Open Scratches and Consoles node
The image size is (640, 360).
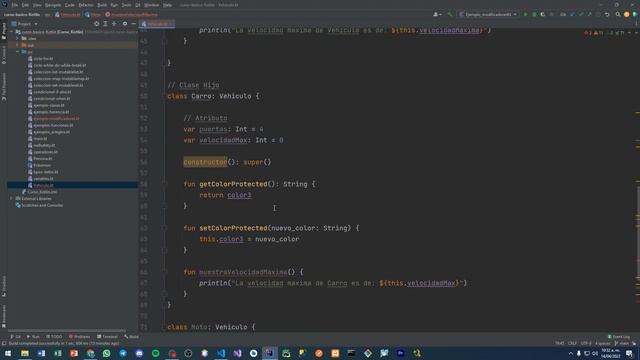42,205
